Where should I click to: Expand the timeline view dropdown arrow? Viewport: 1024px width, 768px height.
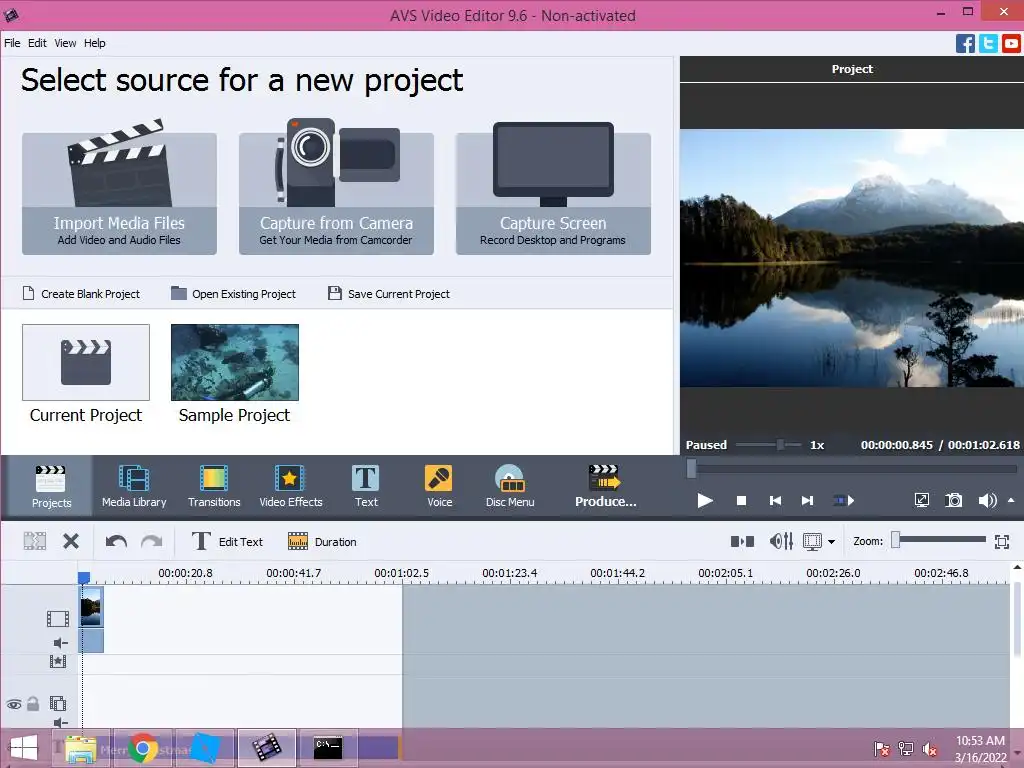click(831, 541)
